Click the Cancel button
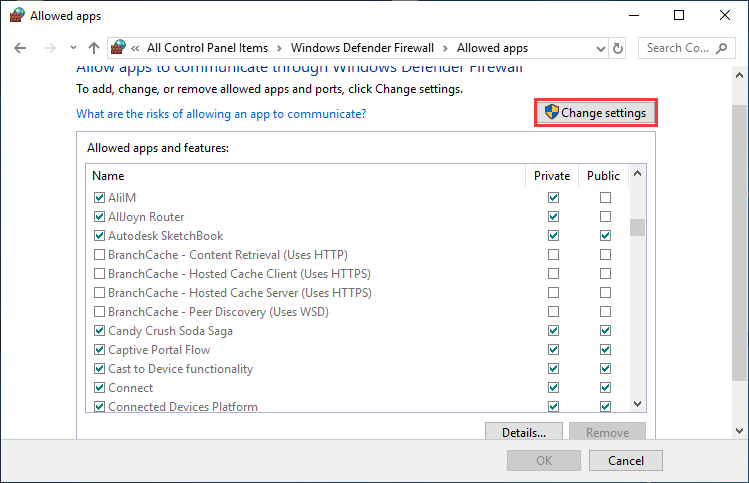This screenshot has height=483, width=749. [626, 461]
